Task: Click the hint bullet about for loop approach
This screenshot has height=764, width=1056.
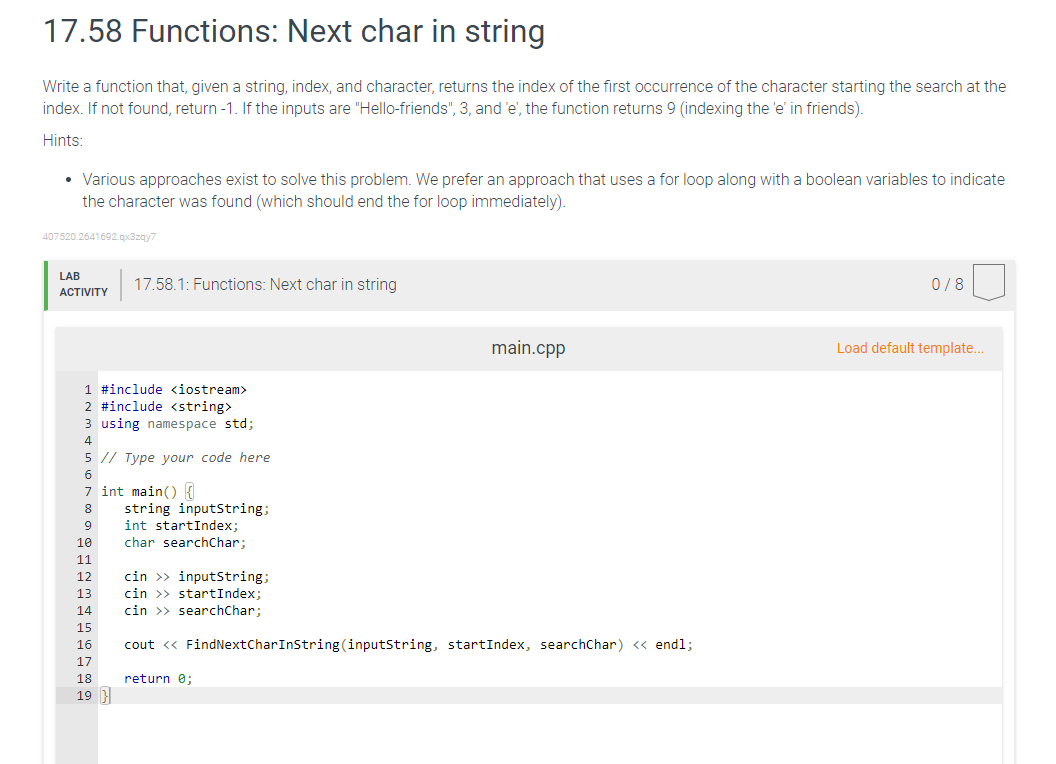Action: coord(543,191)
